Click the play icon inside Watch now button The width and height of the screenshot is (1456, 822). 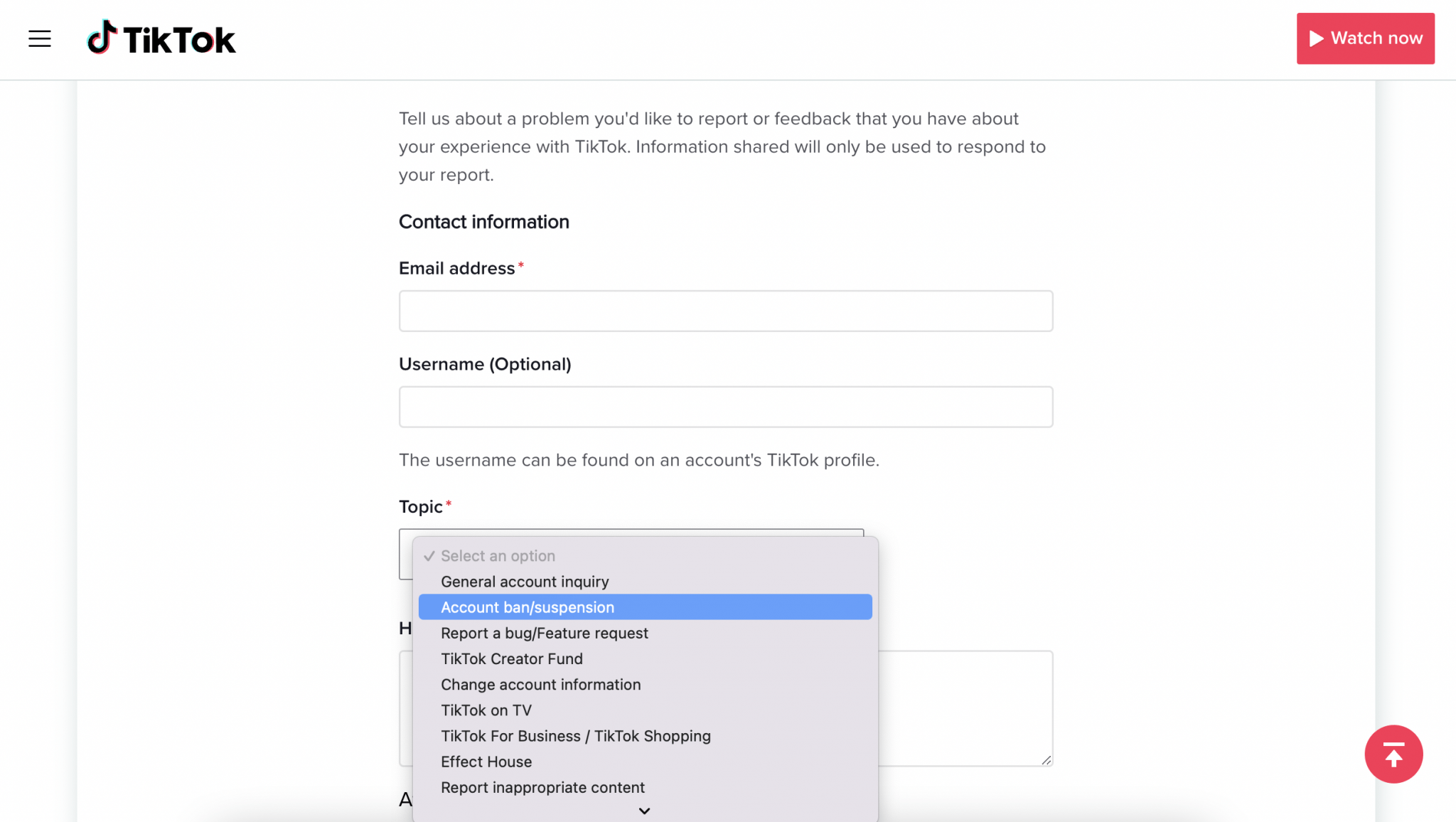pos(1317,38)
